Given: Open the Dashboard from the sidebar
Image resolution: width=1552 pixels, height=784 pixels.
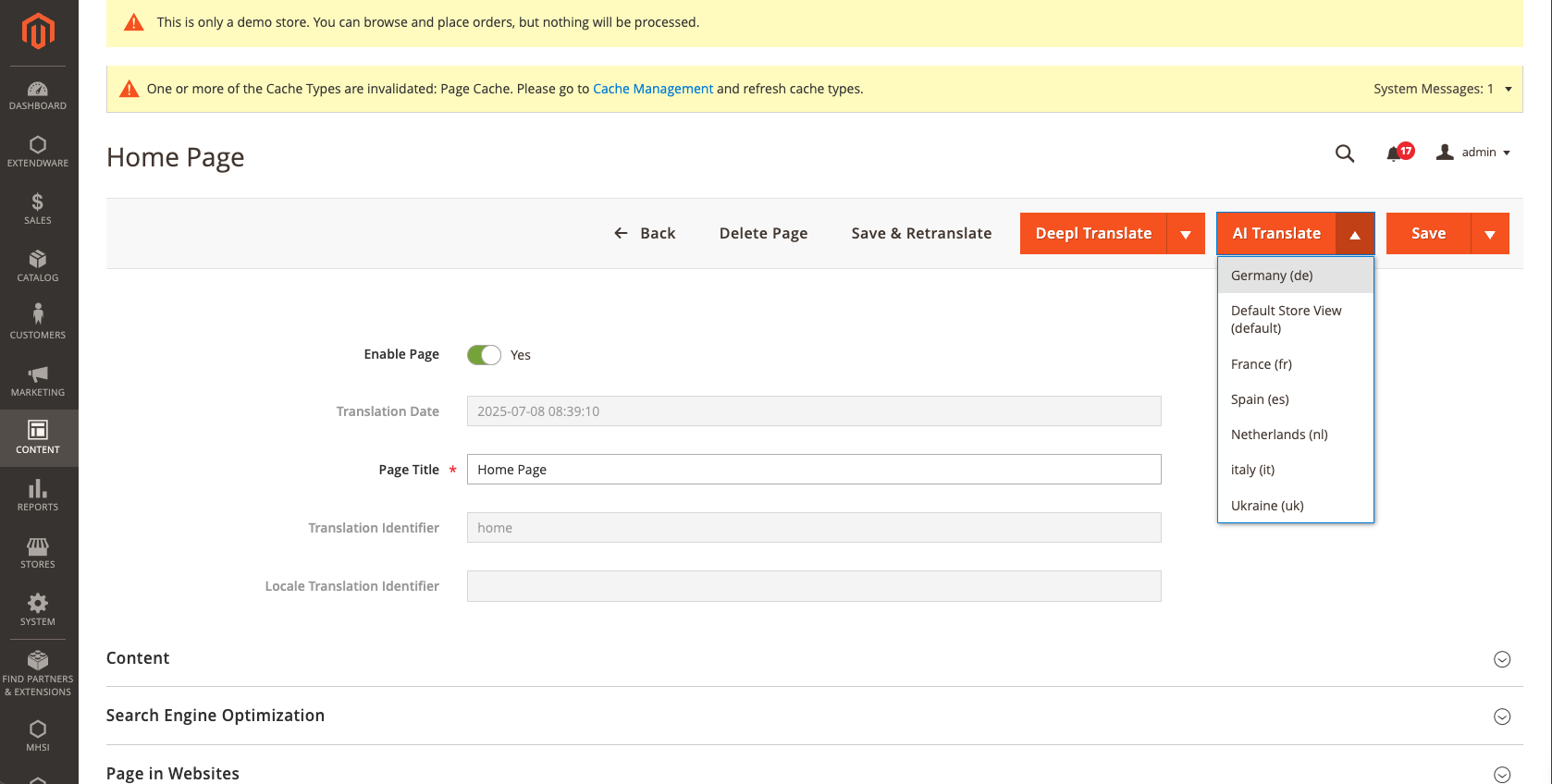Looking at the screenshot, I should pos(38,95).
